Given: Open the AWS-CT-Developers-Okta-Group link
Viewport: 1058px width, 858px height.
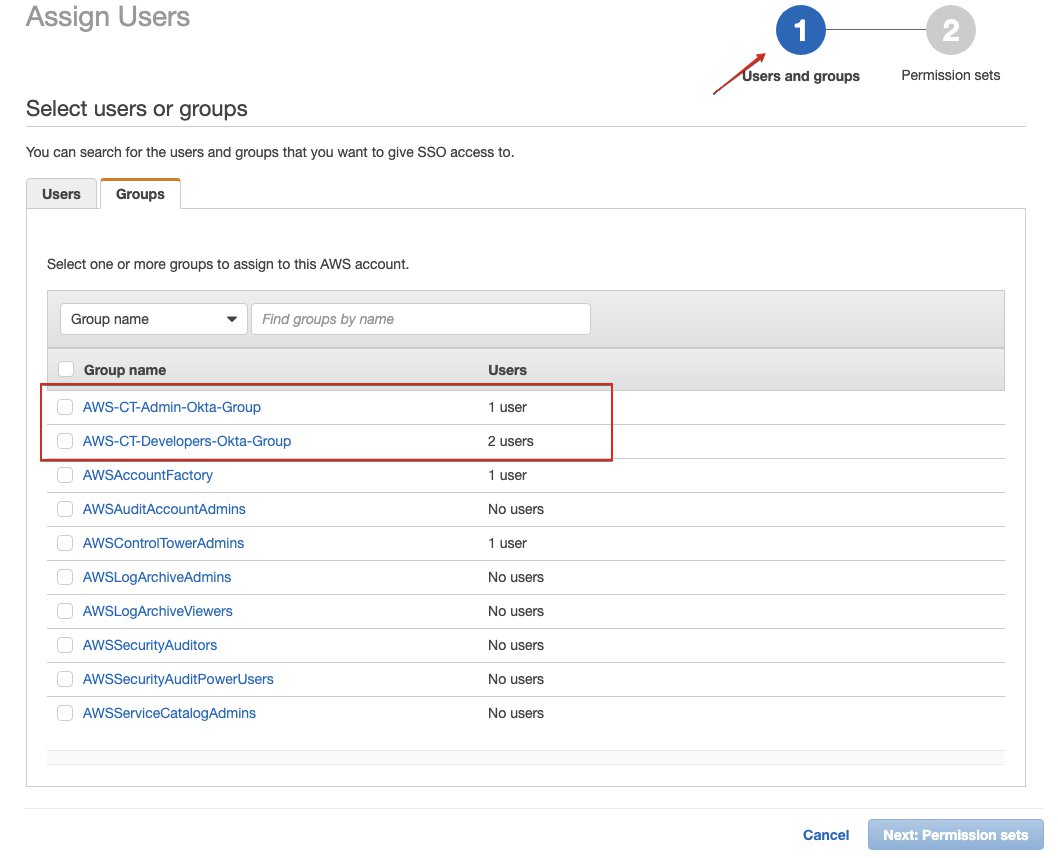Looking at the screenshot, I should click(187, 441).
